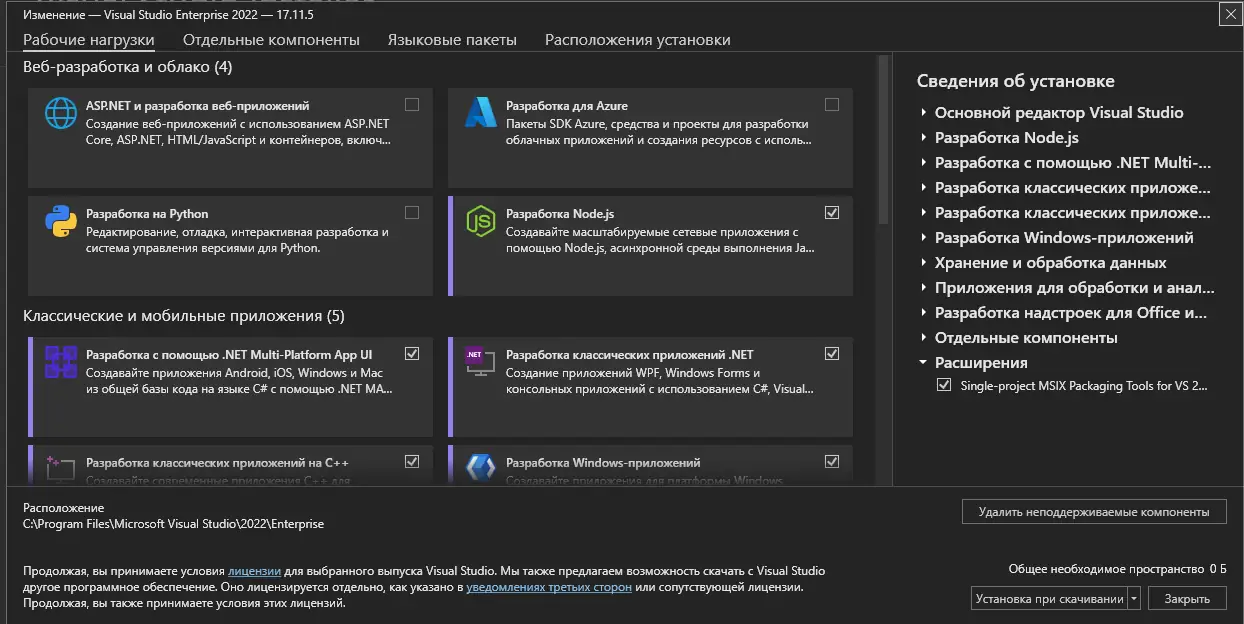Image resolution: width=1244 pixels, height=624 pixels.
Task: Open the install mode dropdown arrow
Action: pyautogui.click(x=1134, y=599)
